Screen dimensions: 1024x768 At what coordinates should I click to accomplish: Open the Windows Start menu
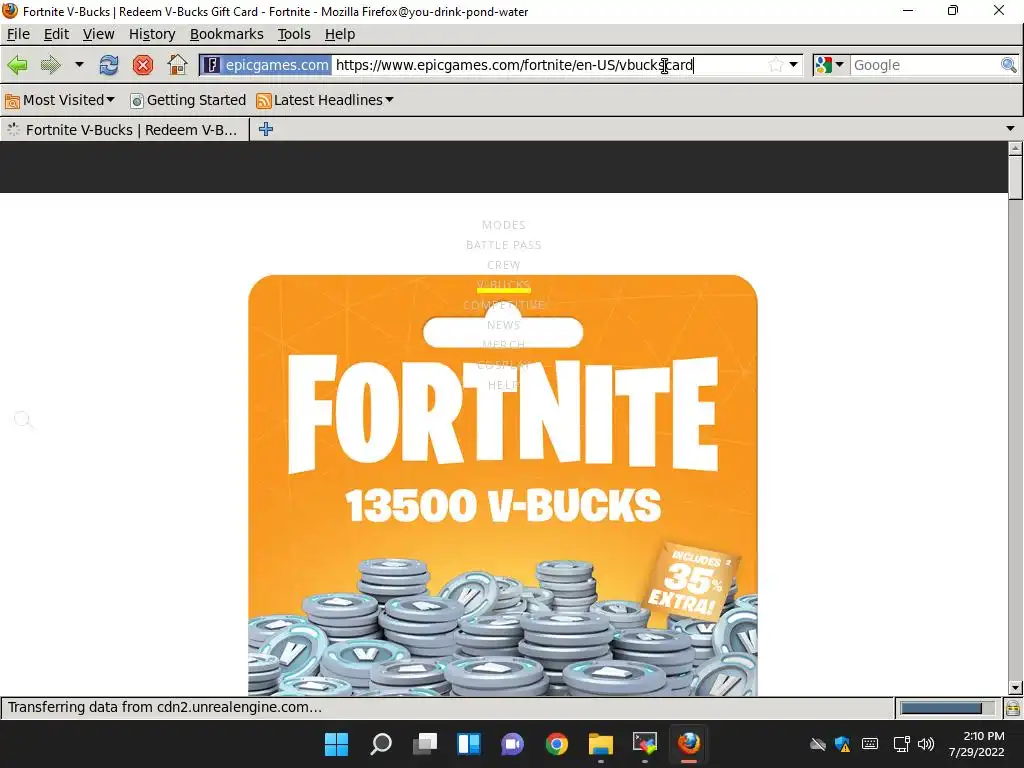tap(337, 744)
